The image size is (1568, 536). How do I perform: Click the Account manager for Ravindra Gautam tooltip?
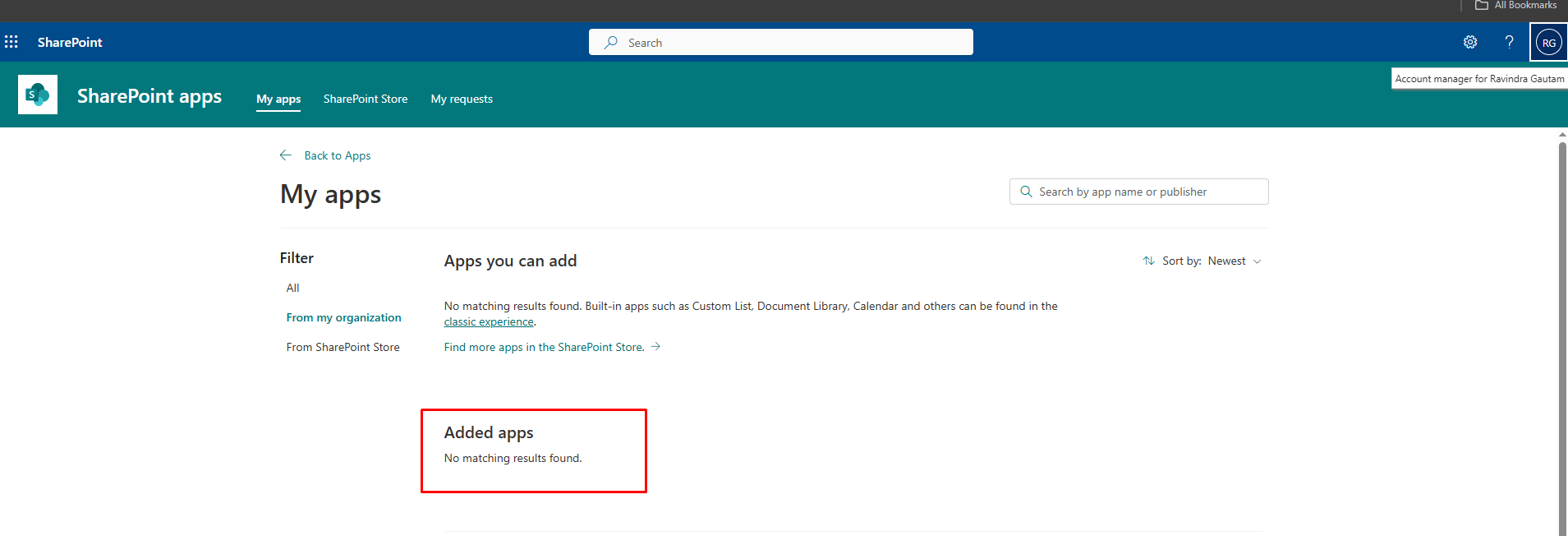(x=1479, y=79)
